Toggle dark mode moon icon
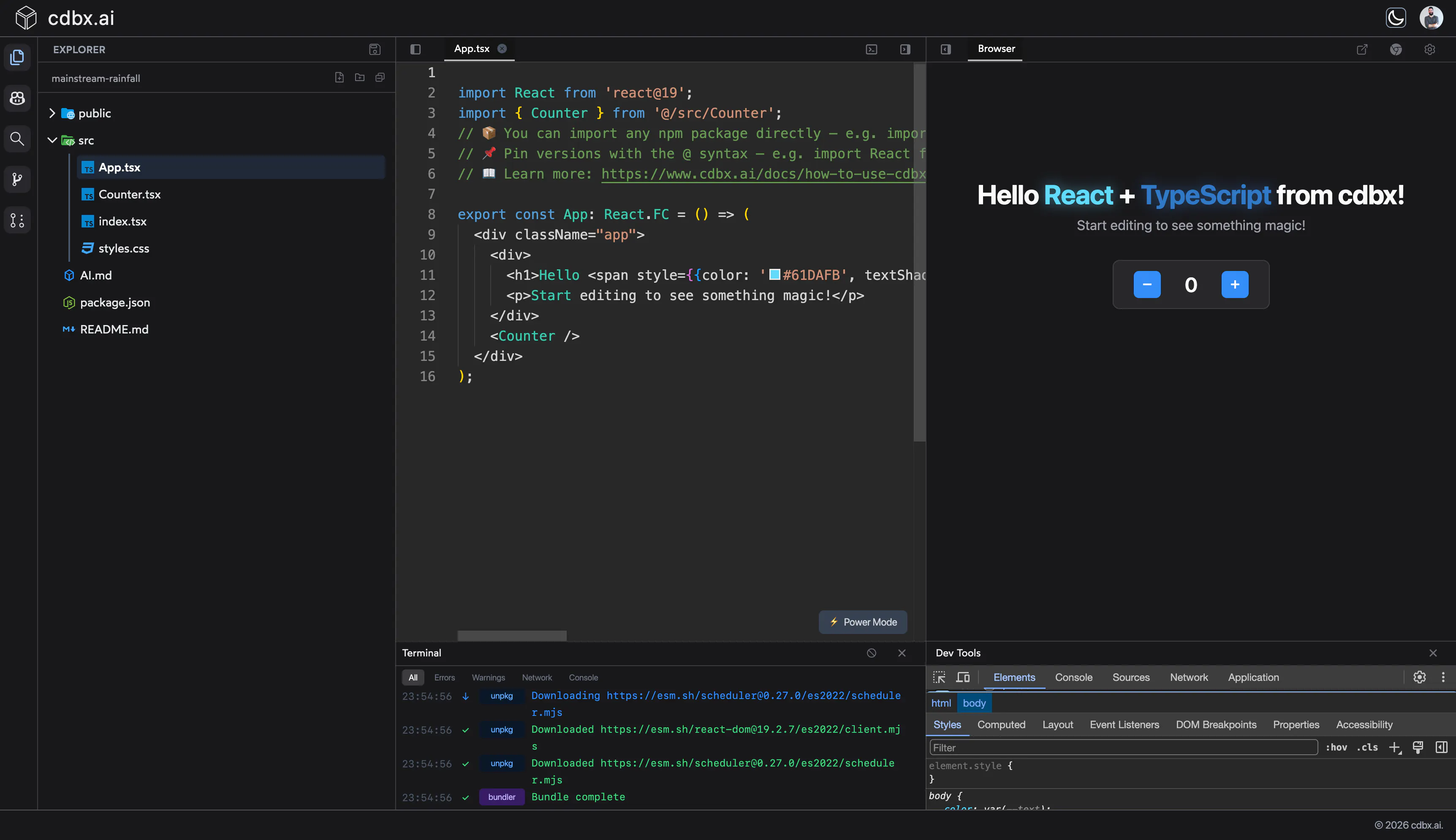The width and height of the screenshot is (1456, 840). point(1396,18)
